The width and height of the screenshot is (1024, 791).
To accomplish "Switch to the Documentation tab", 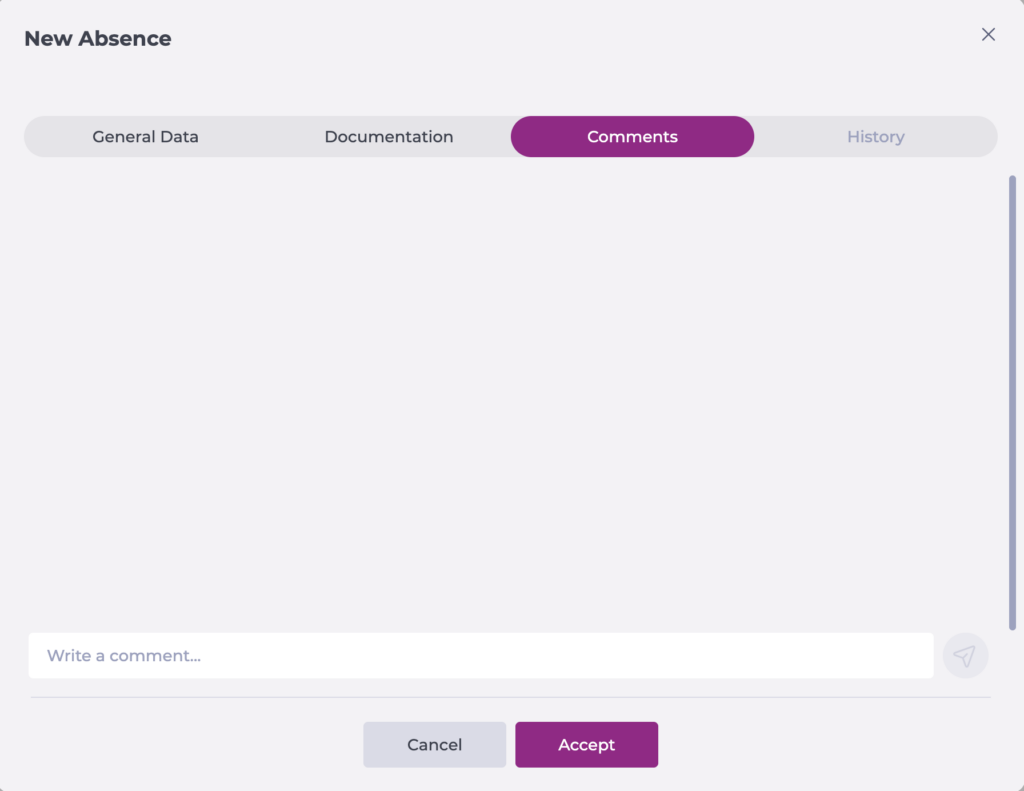I will pyautogui.click(x=389, y=137).
